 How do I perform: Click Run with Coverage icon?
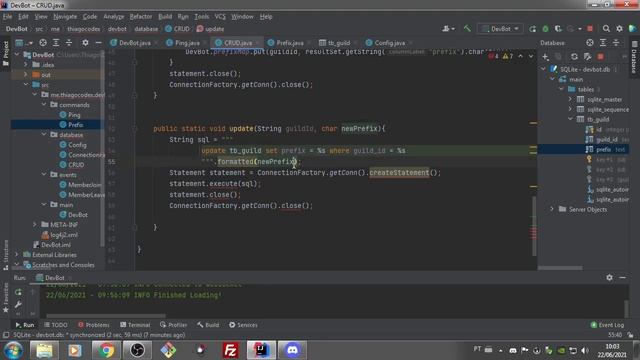(x=558, y=29)
